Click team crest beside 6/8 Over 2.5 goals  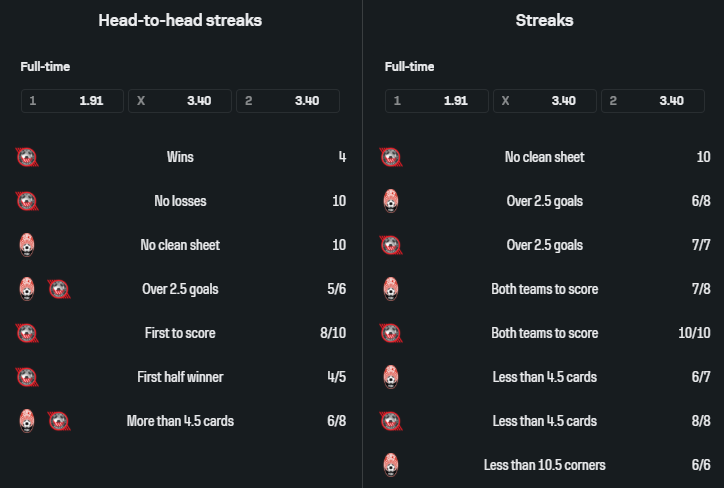tap(391, 201)
